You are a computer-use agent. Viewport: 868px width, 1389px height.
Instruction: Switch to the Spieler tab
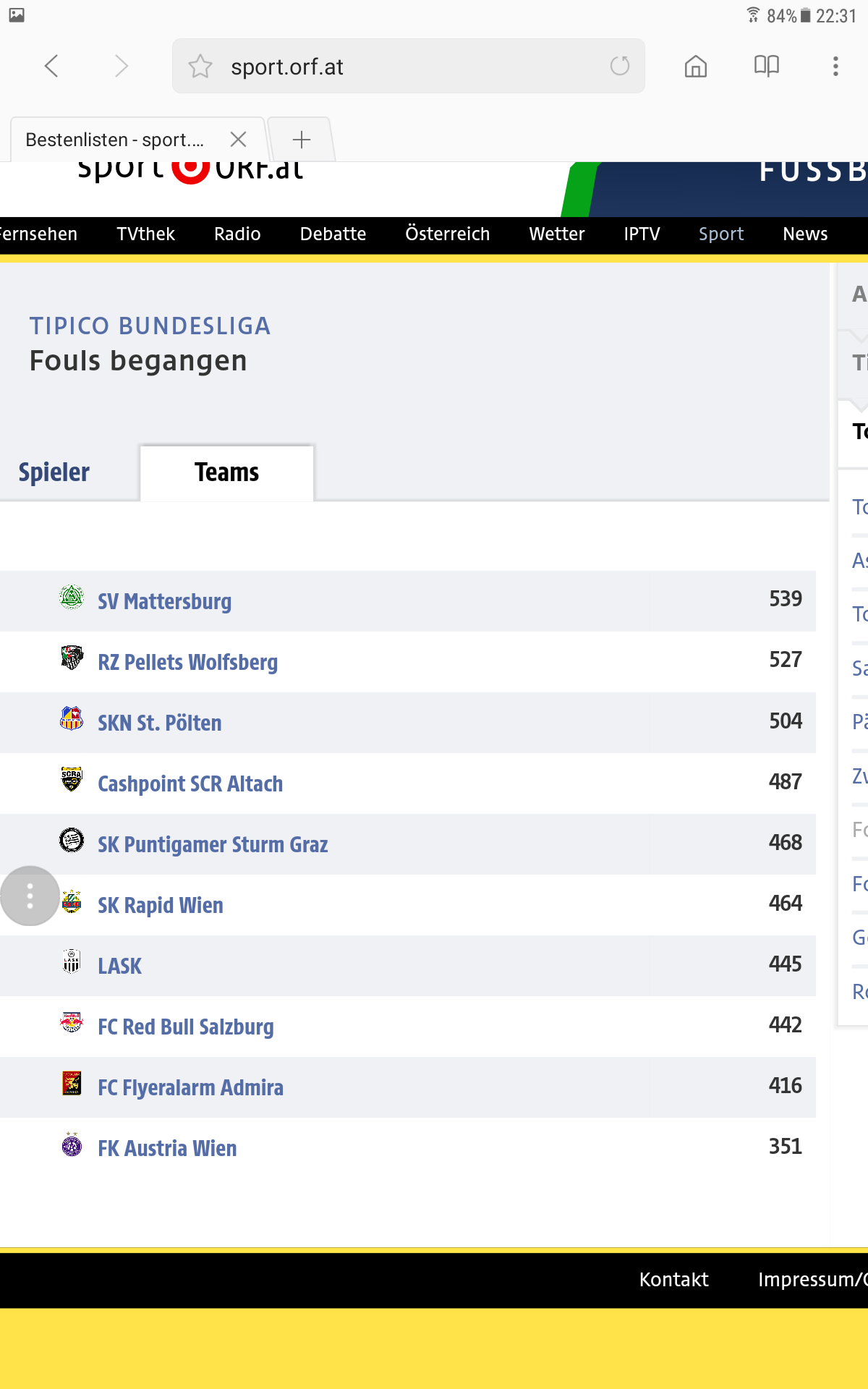pos(54,472)
